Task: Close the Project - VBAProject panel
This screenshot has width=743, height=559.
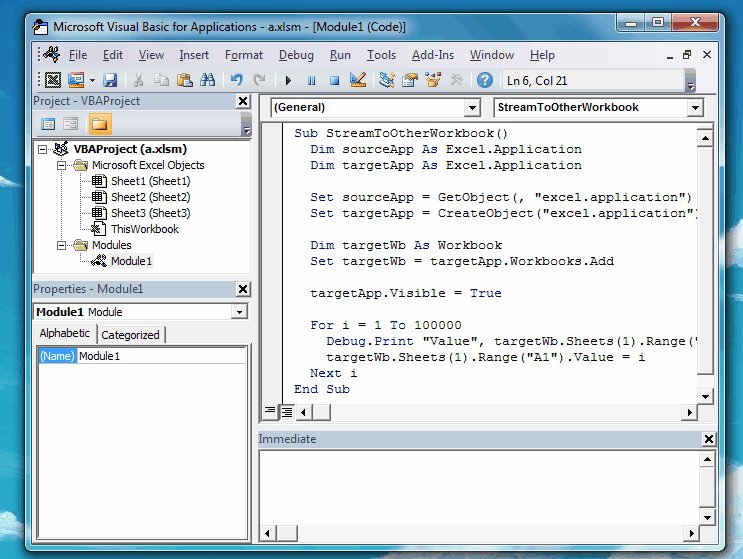Action: pyautogui.click(x=243, y=101)
